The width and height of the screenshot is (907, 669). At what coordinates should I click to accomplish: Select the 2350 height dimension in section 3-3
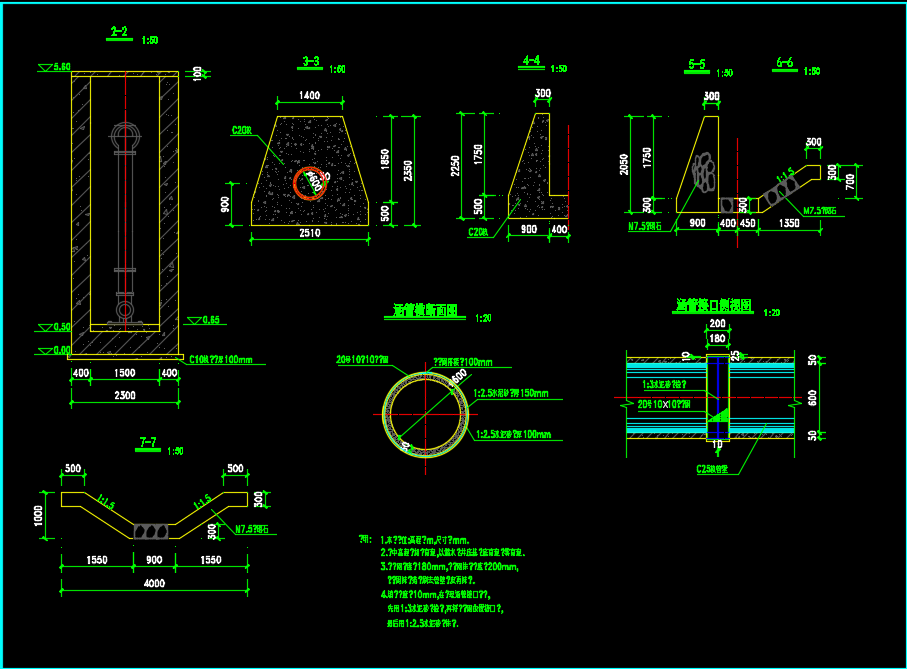pos(408,170)
